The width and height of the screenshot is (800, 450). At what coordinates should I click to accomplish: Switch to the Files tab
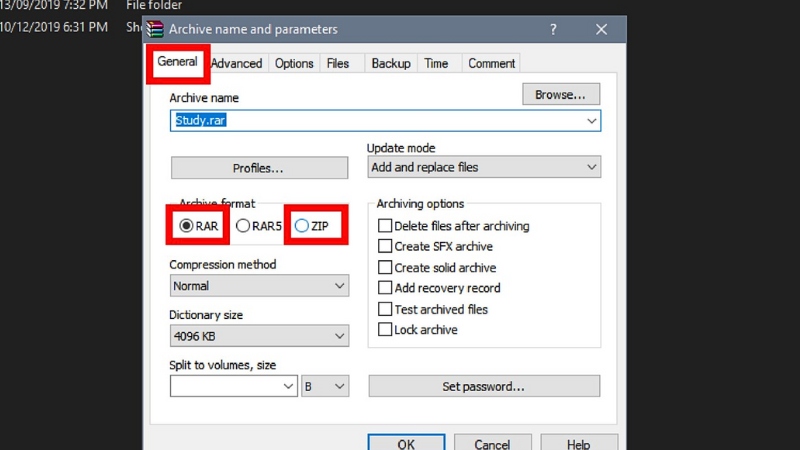[x=338, y=63]
